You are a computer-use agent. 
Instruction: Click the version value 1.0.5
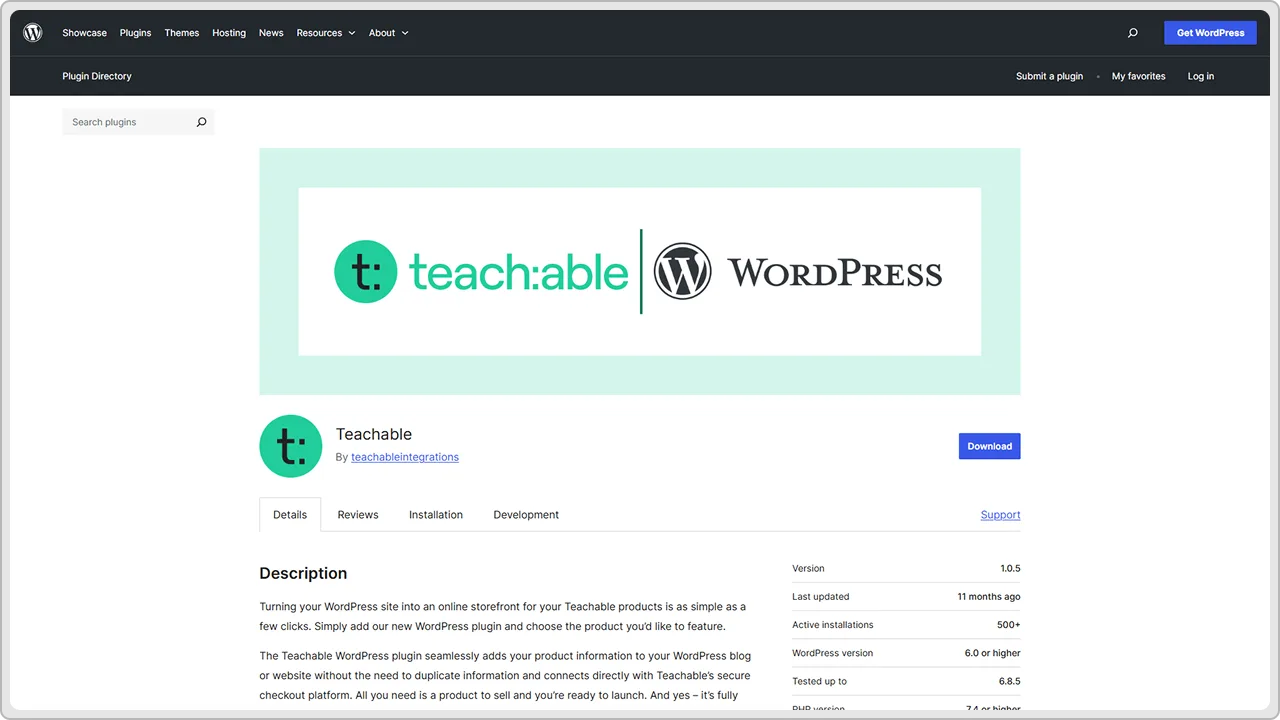[x=1010, y=568]
